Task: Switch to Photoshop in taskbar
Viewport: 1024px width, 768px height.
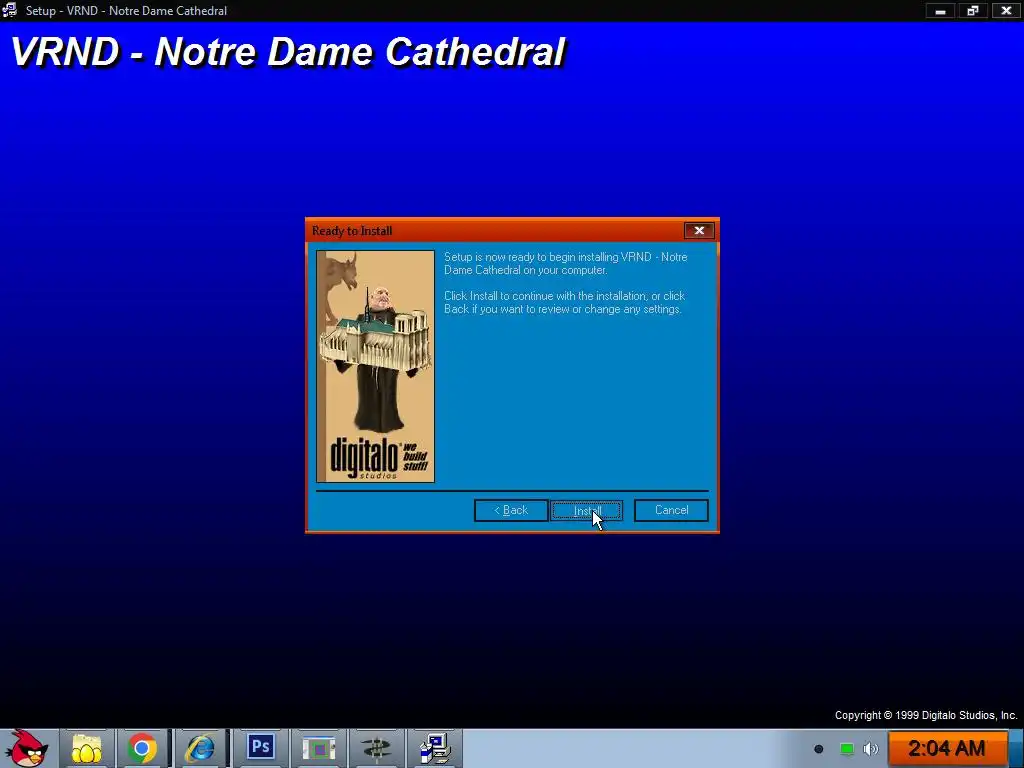Action: pos(260,747)
